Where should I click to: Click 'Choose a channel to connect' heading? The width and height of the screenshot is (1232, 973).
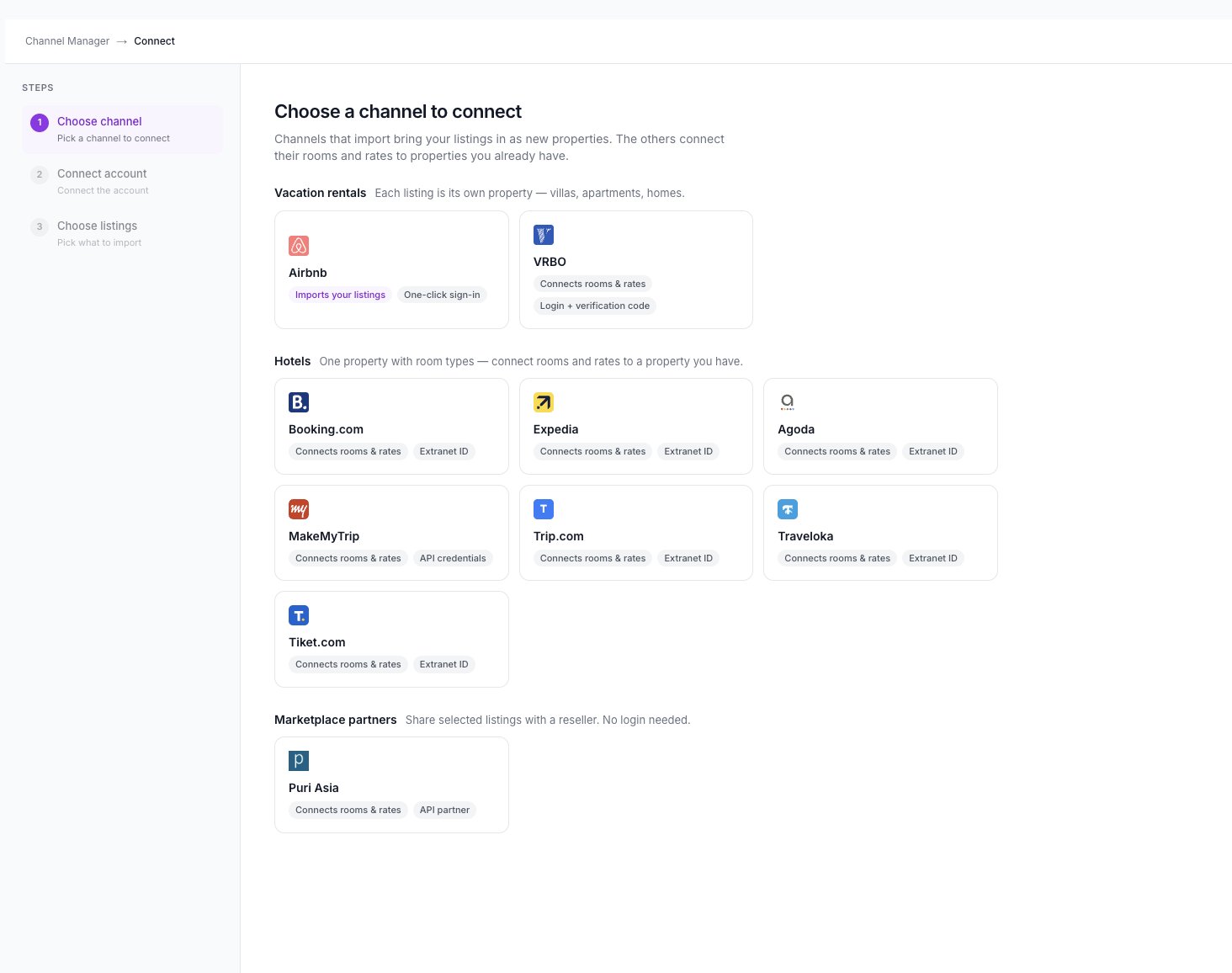(x=398, y=112)
